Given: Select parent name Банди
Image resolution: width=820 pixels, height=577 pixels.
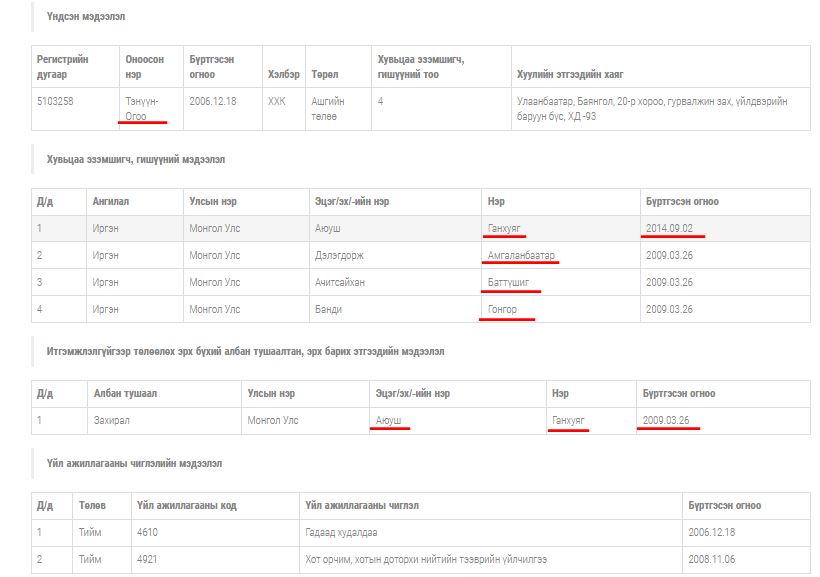Looking at the screenshot, I should (327, 309).
